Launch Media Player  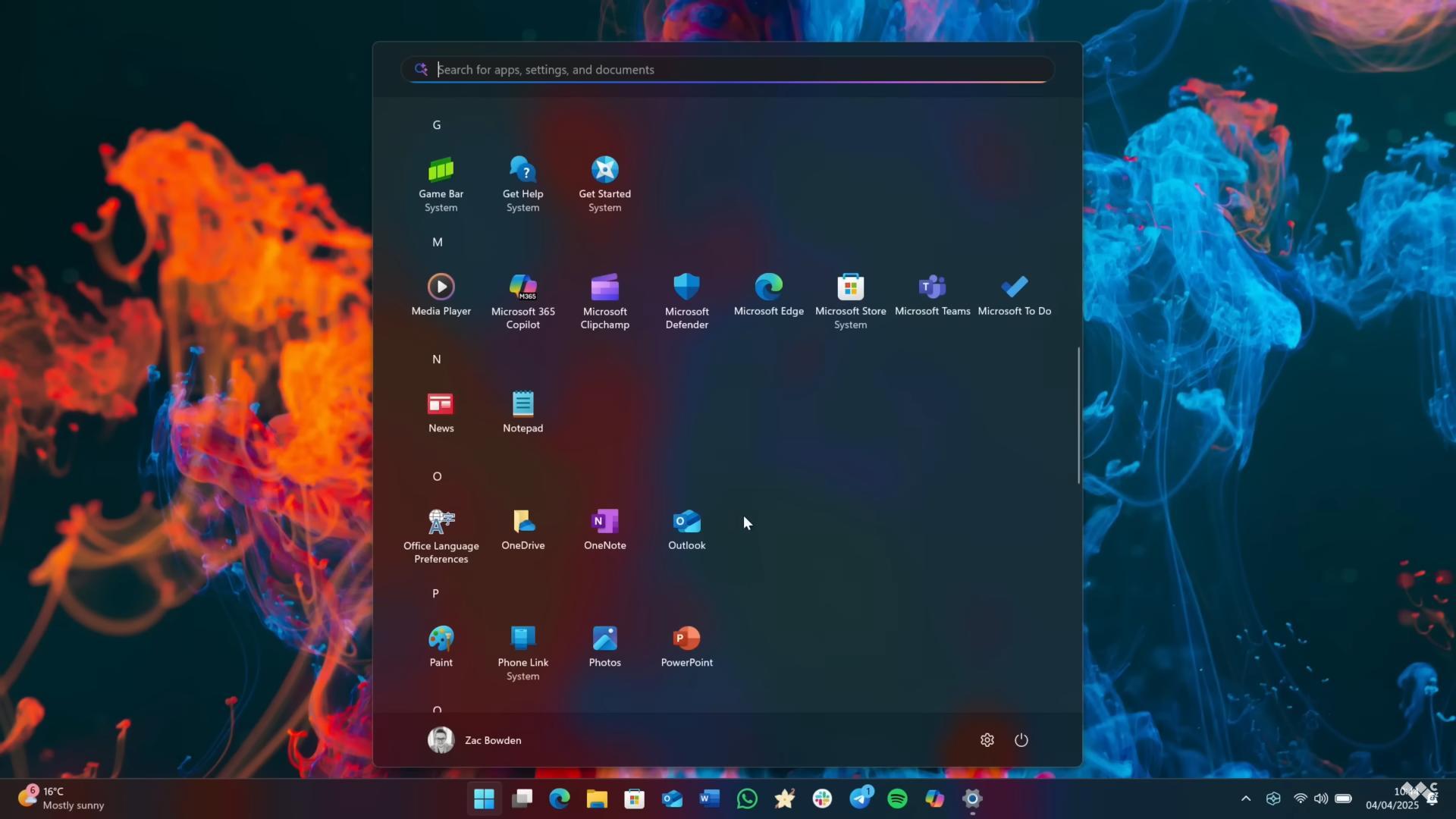pos(441,295)
